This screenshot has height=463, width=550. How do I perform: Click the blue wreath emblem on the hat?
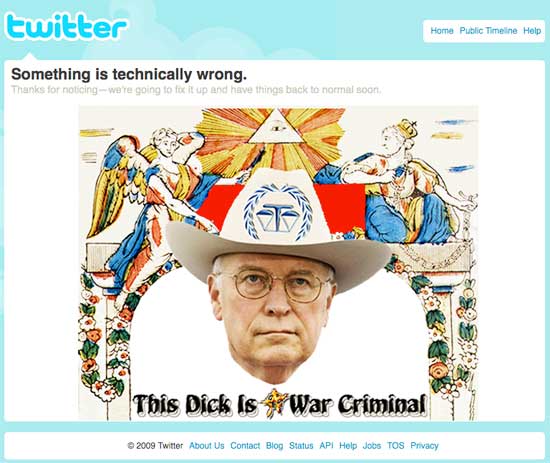[x=278, y=213]
